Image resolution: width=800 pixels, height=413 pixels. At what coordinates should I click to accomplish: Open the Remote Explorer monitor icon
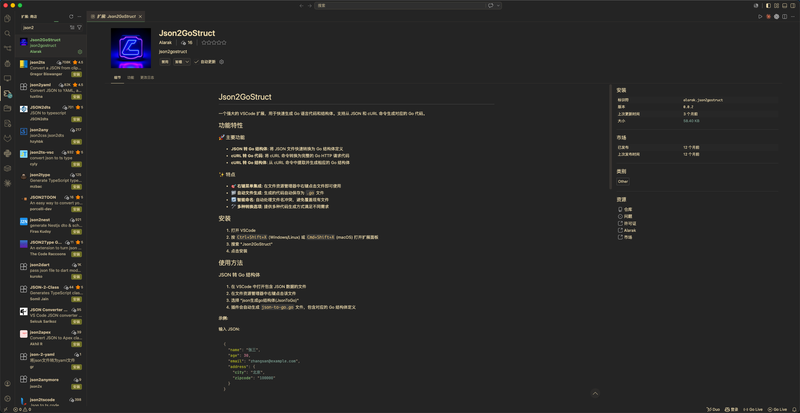(x=7, y=79)
